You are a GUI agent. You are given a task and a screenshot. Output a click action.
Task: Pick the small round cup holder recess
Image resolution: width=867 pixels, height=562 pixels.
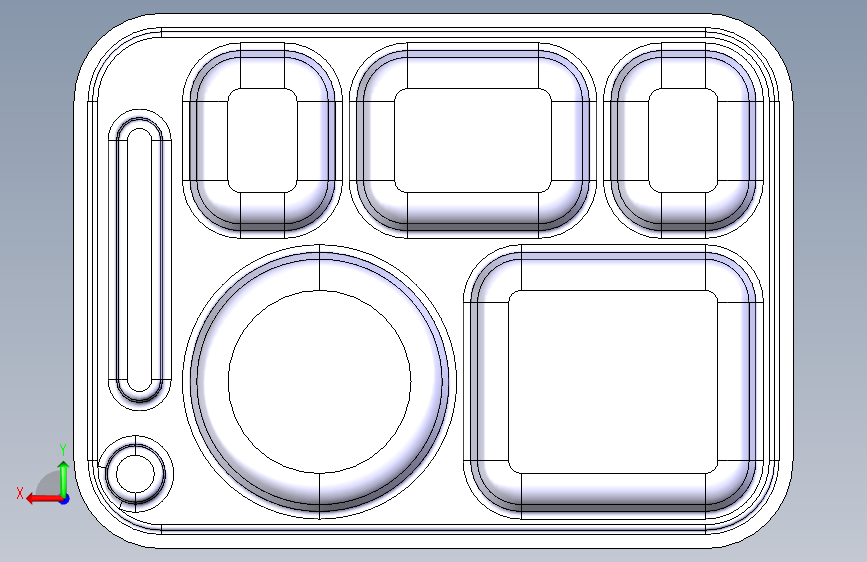pos(135,474)
